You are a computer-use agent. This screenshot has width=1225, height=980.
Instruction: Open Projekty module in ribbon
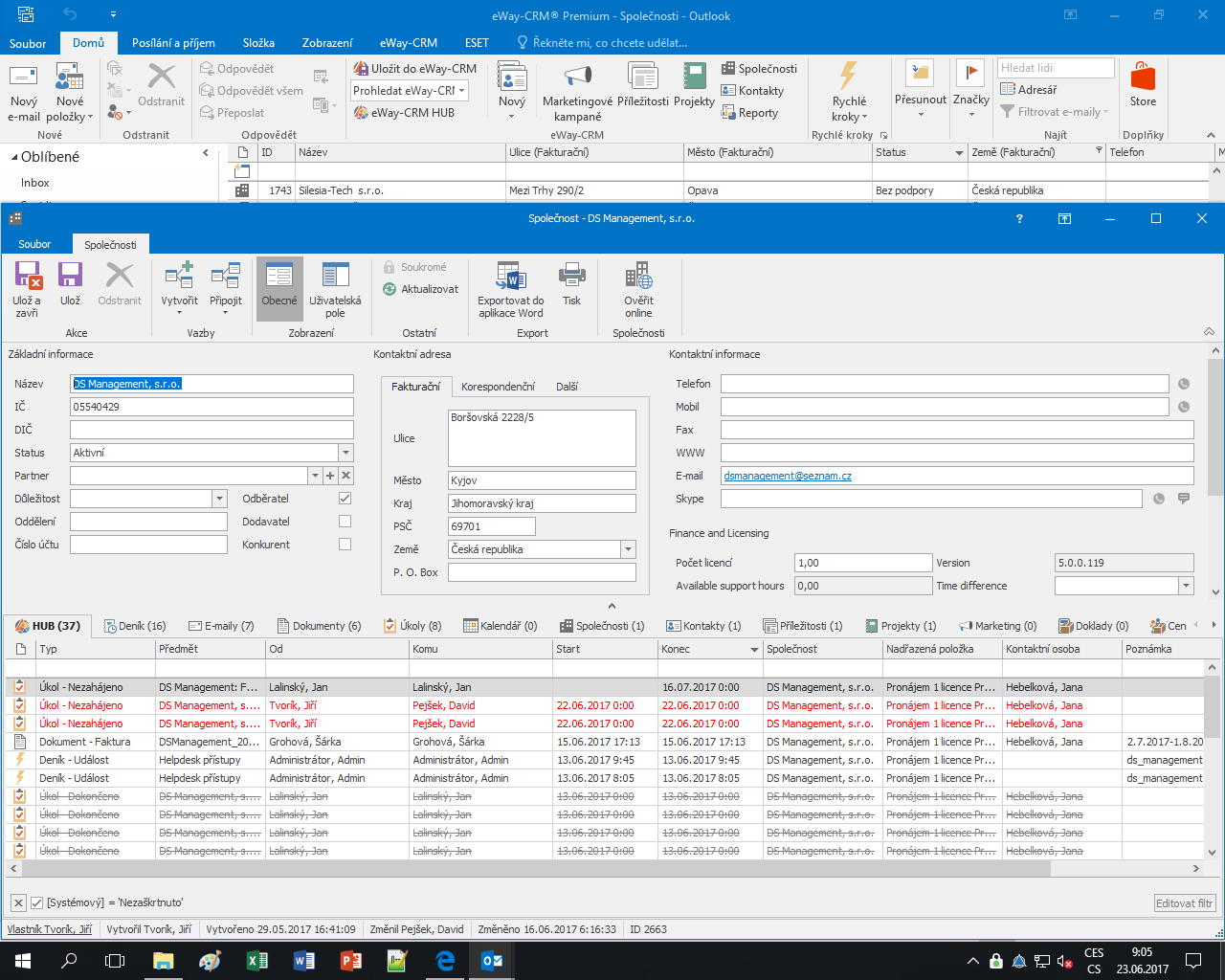pos(695,86)
